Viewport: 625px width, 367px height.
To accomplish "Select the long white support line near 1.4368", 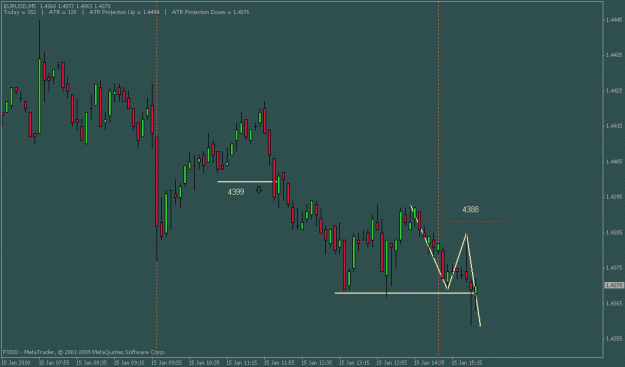I will [x=405, y=293].
